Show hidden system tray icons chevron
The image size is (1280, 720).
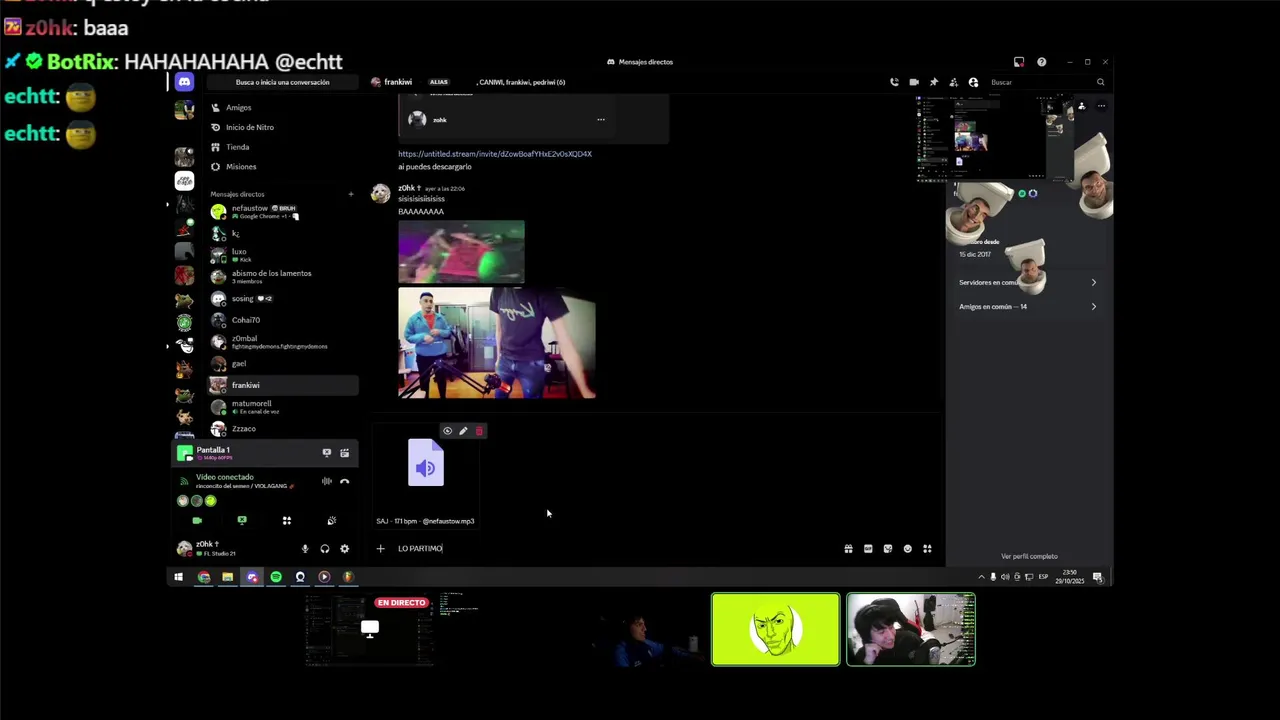pos(981,577)
